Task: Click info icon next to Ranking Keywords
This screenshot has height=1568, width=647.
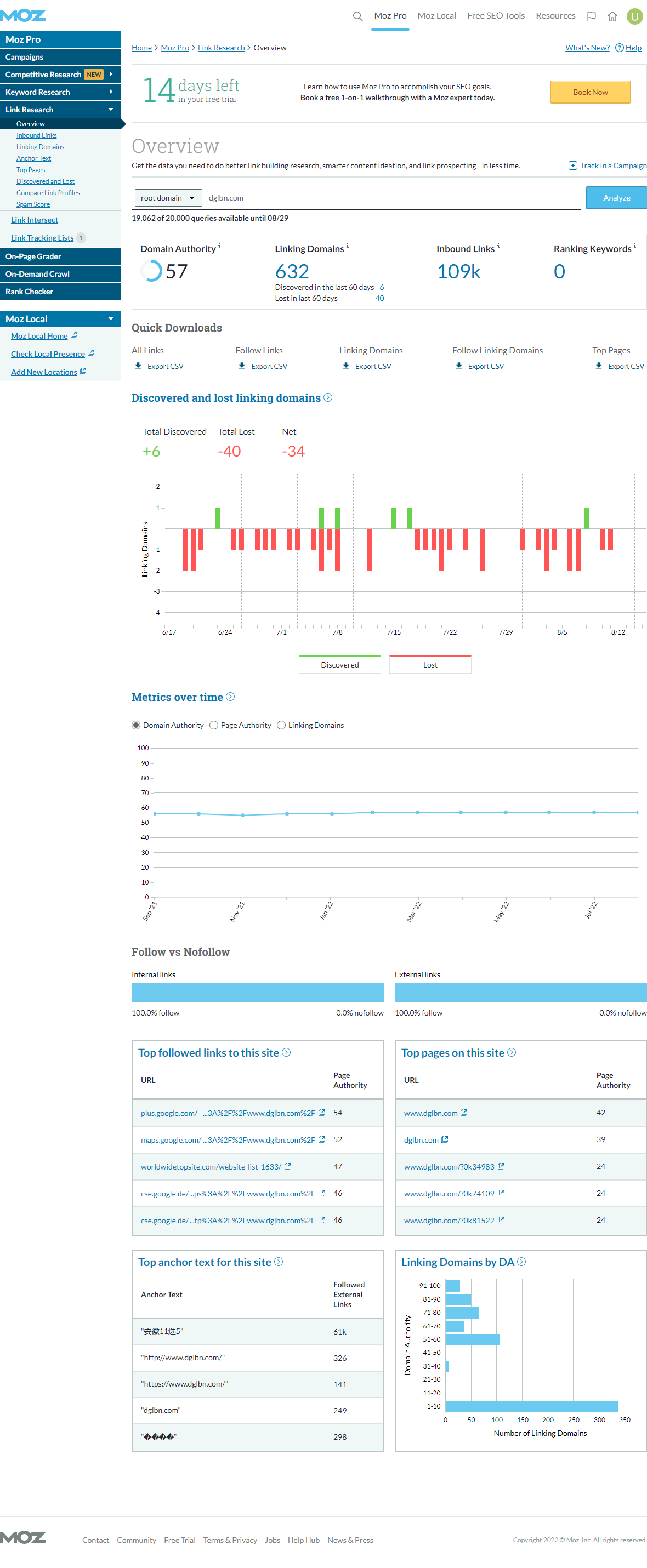Action: click(635, 246)
